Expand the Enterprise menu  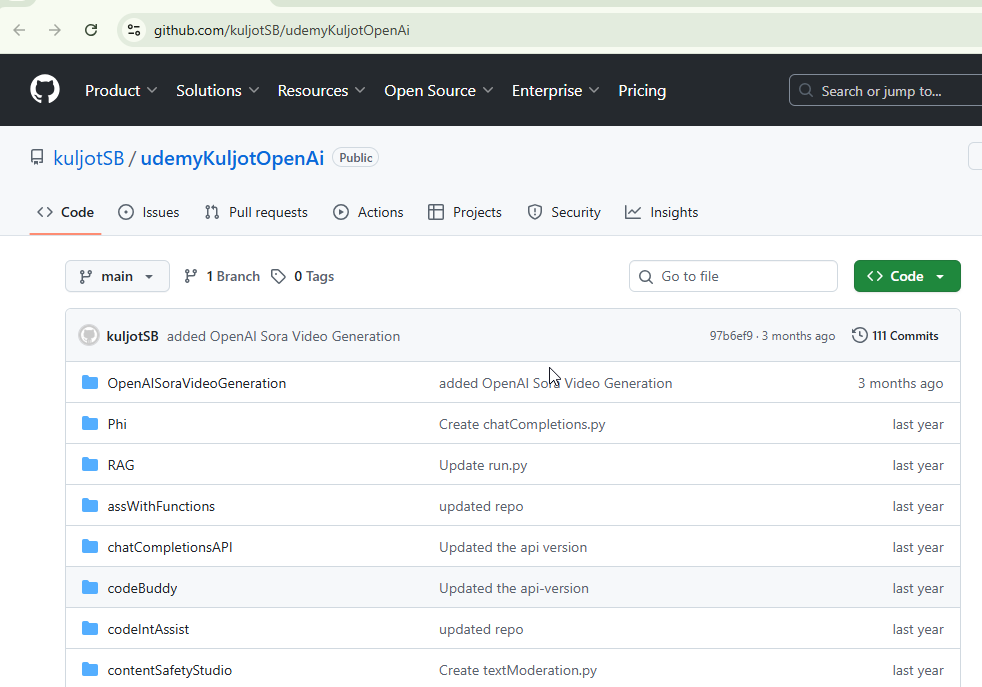556,91
